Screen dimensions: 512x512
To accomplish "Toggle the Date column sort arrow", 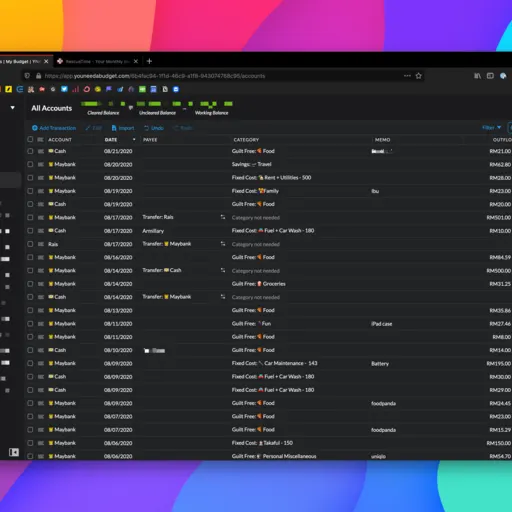I will (134, 139).
